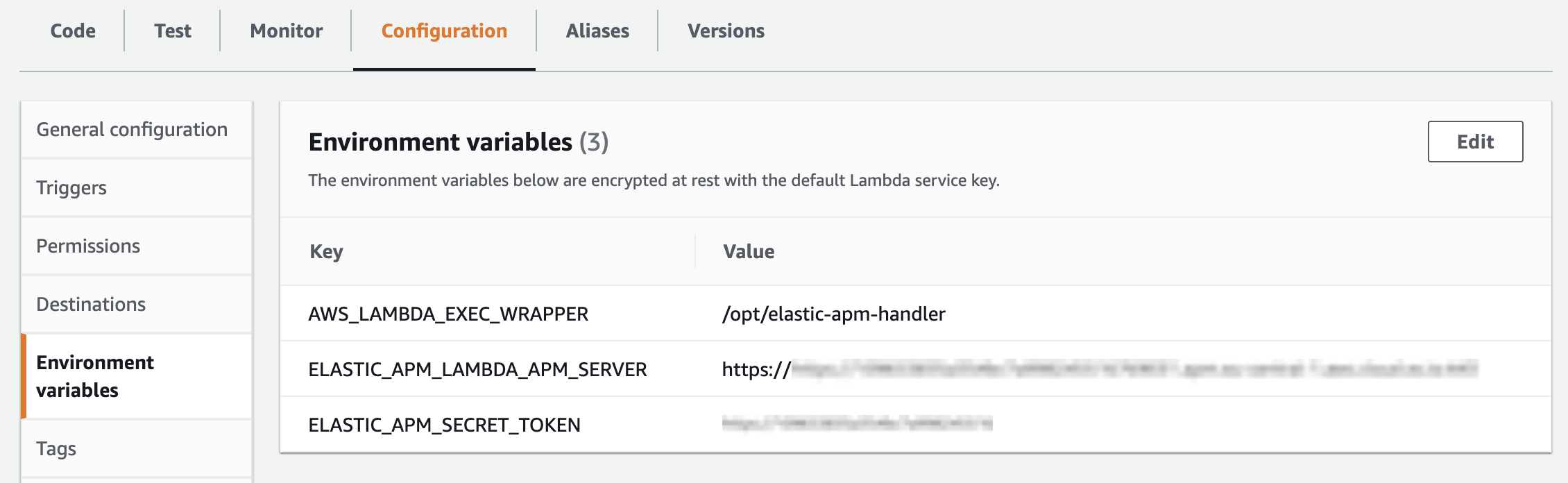Open the Code tab

(71, 31)
